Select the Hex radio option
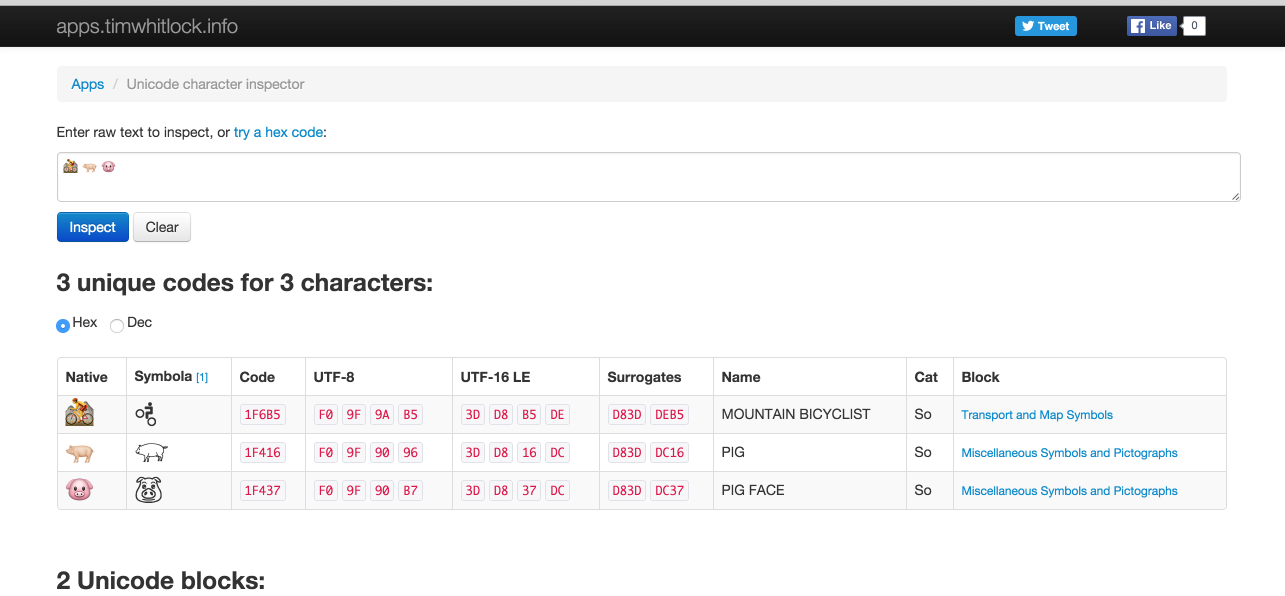Viewport: 1285px width, 596px height. tap(63, 325)
